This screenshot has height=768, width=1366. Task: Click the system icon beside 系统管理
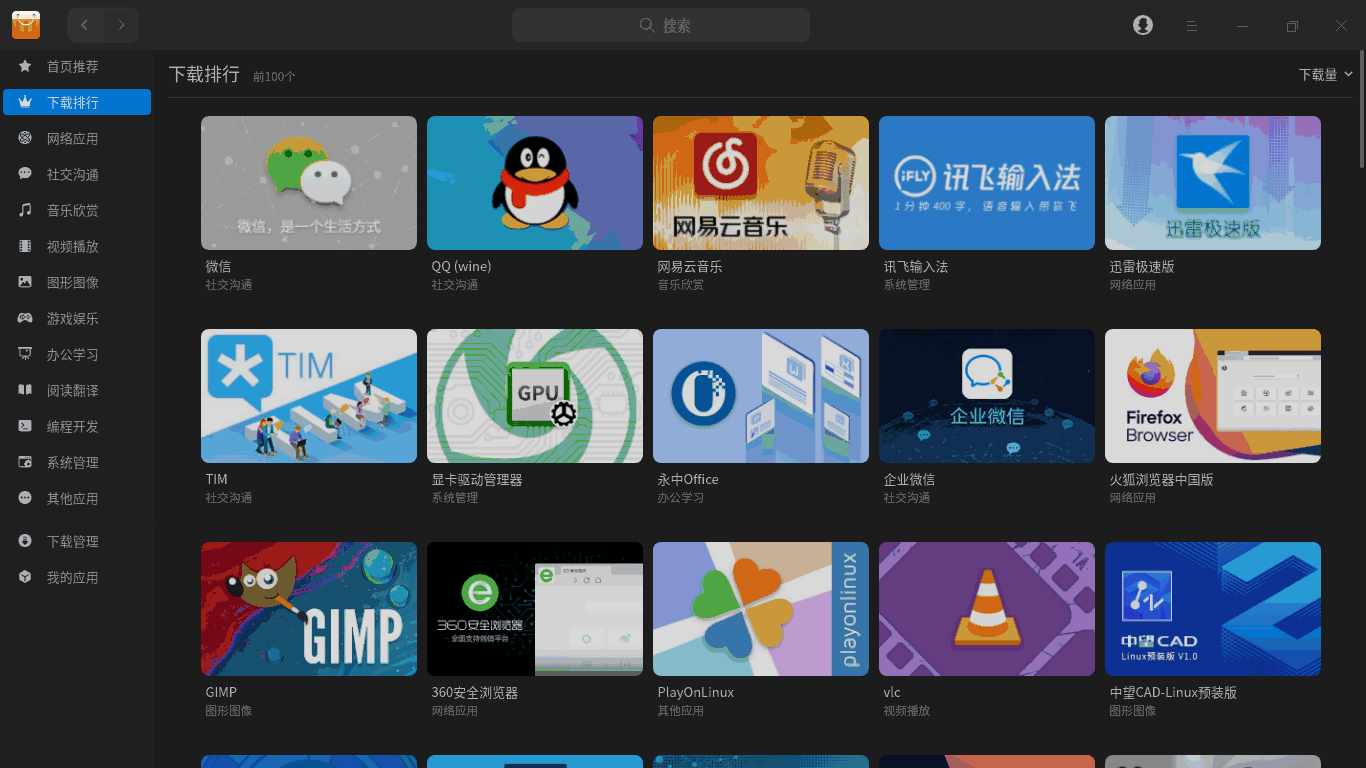pyautogui.click(x=25, y=462)
